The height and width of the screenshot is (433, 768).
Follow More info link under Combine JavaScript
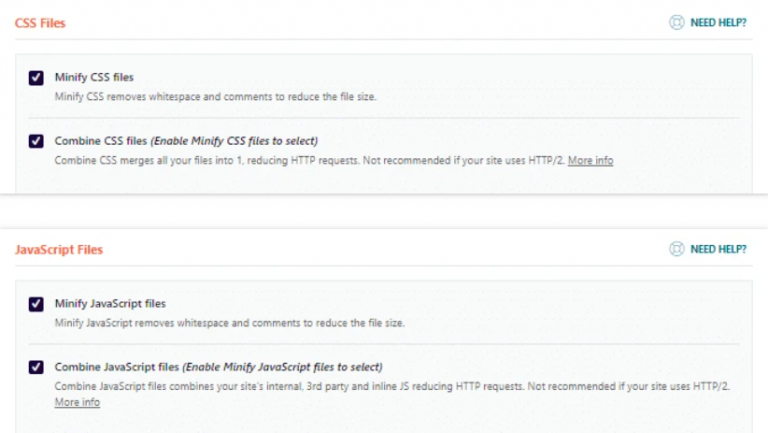(77, 402)
